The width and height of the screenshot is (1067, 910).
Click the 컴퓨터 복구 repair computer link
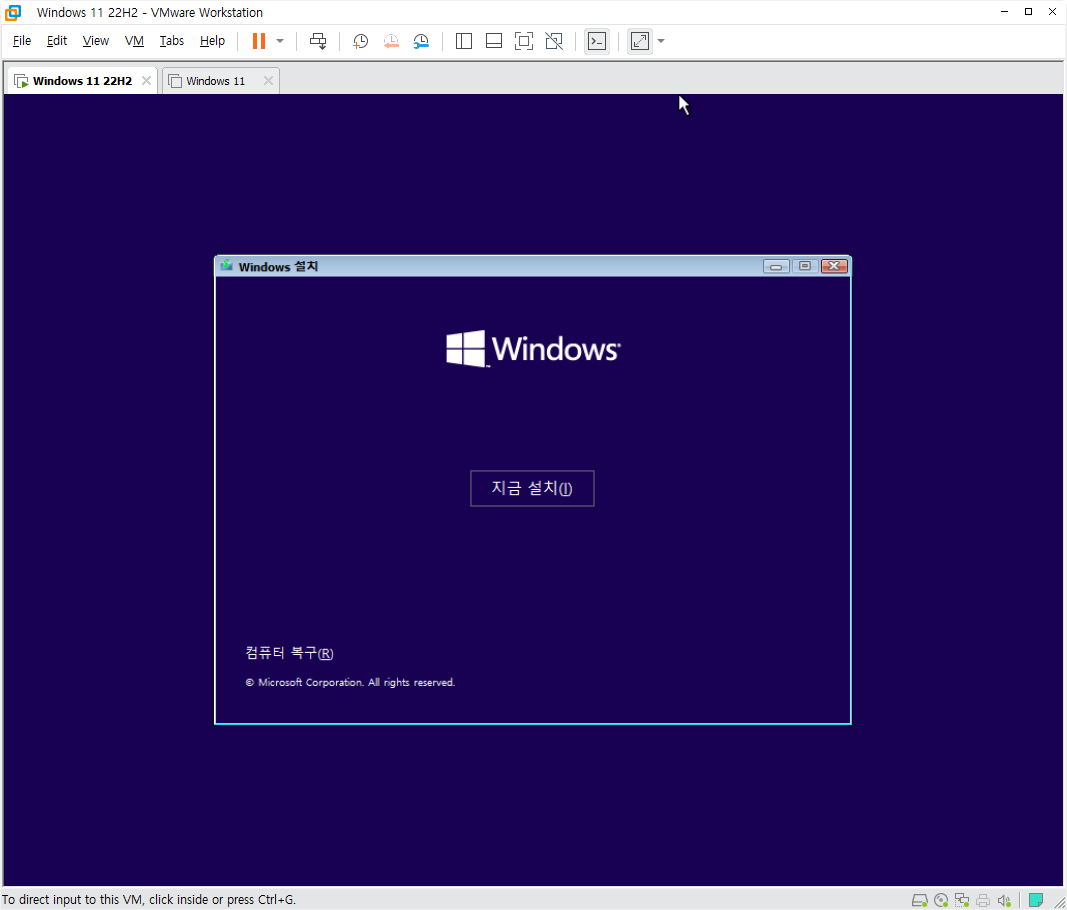tap(289, 653)
